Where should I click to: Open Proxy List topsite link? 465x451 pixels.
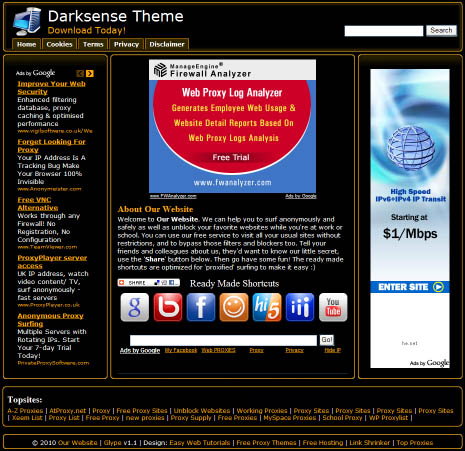click(x=64, y=418)
